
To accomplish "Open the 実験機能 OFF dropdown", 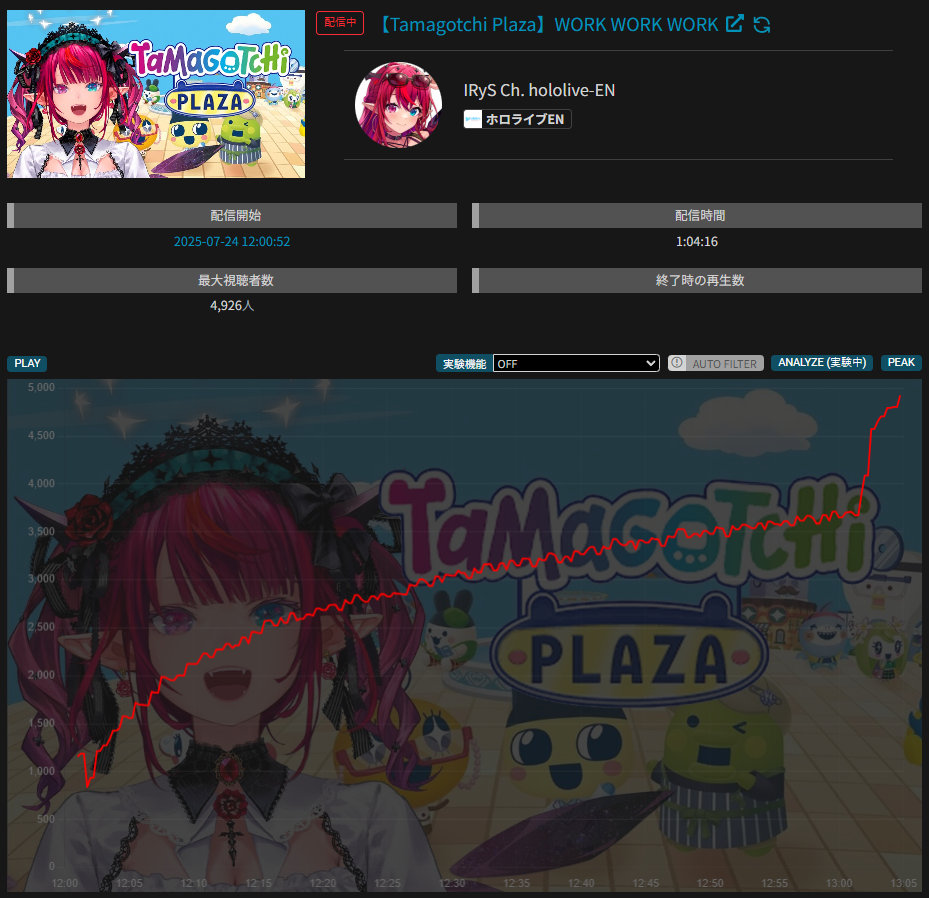I will [x=576, y=363].
